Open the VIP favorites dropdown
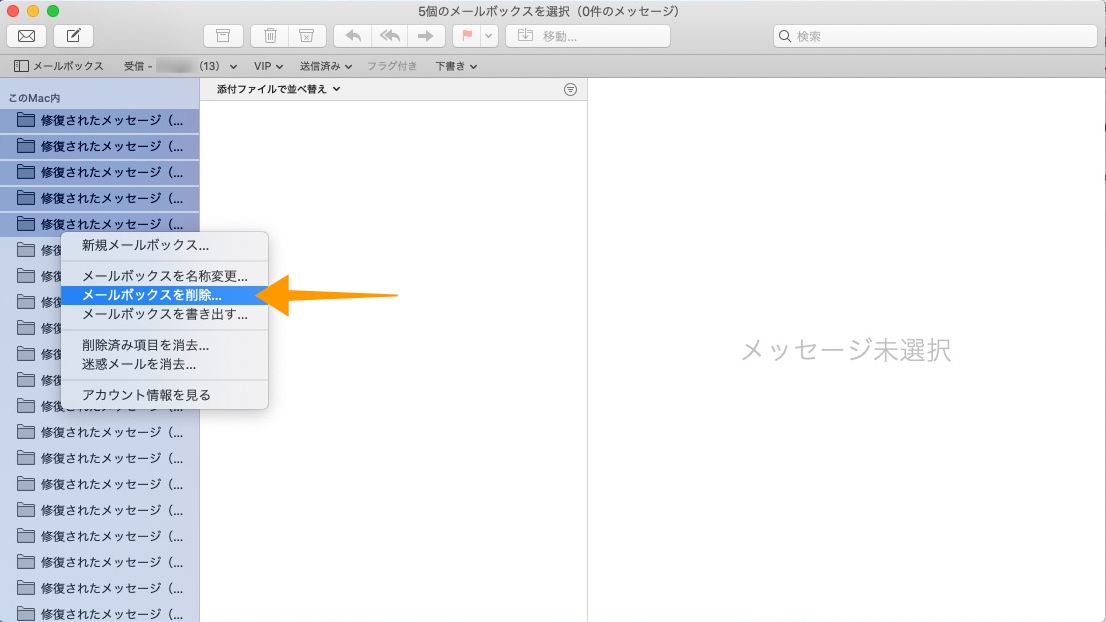 [268, 66]
